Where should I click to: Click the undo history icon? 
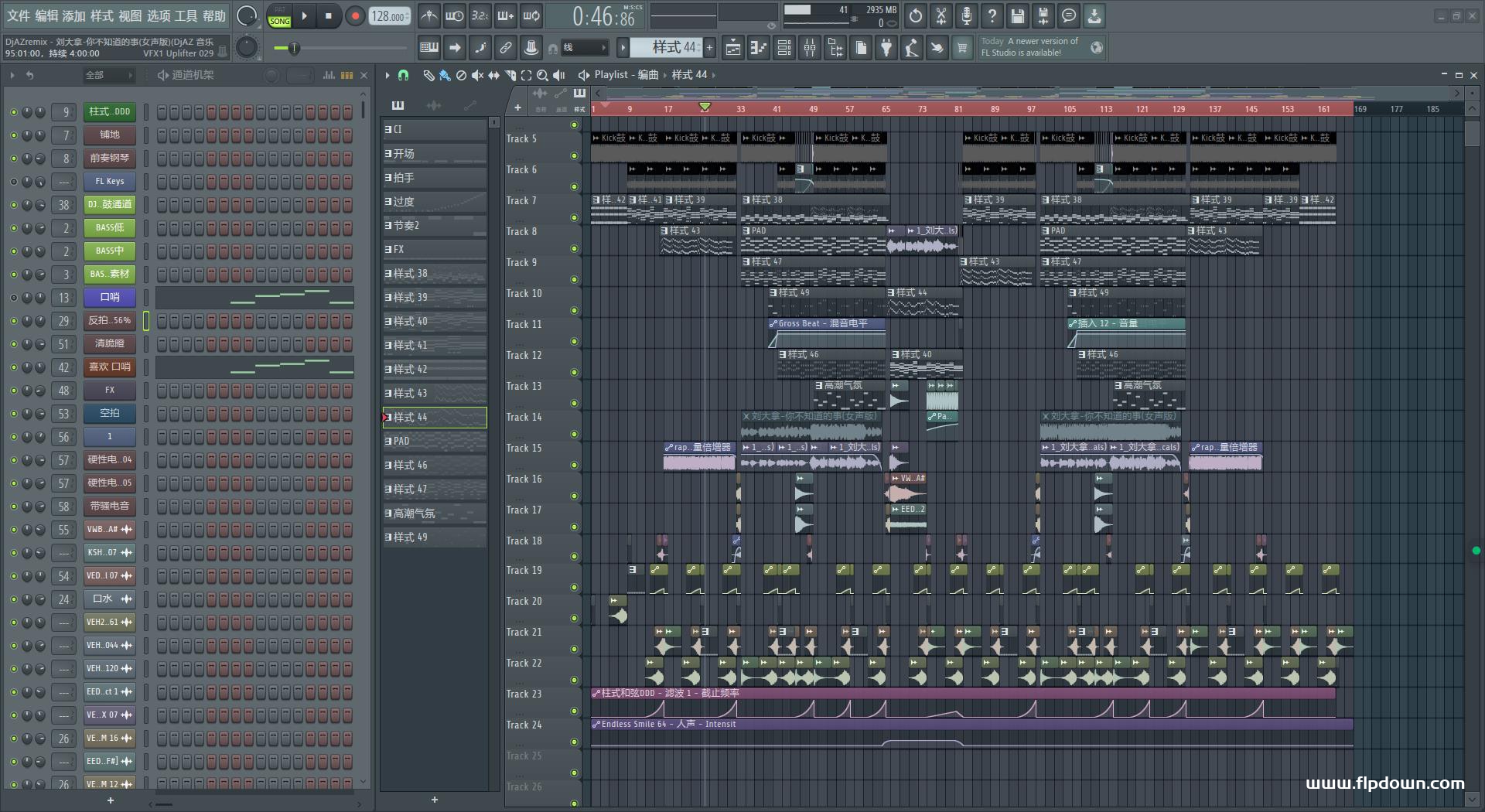915,15
